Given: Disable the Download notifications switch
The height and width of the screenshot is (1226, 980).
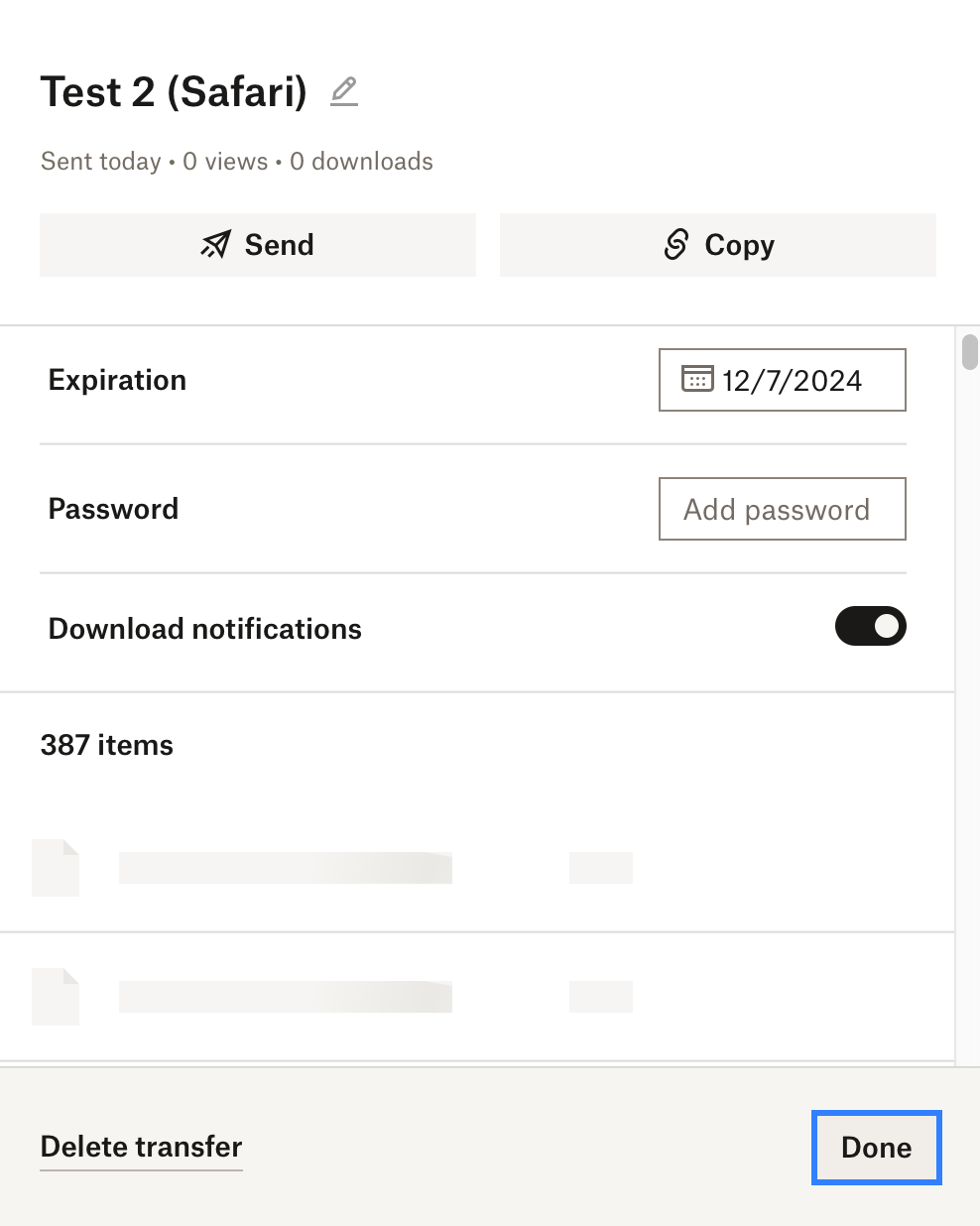Looking at the screenshot, I should point(870,626).
